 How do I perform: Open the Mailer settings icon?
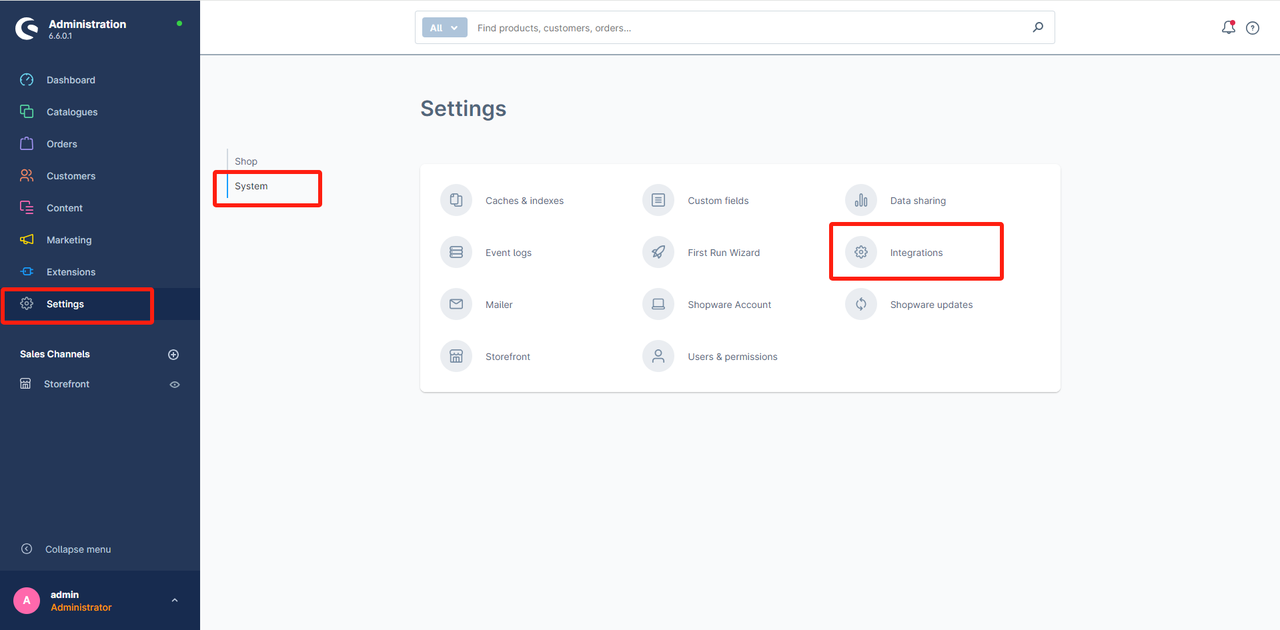(x=456, y=305)
